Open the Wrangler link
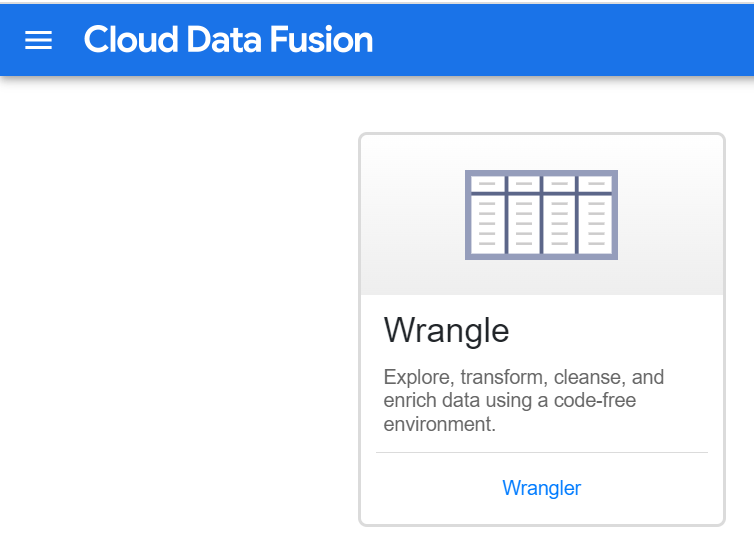 541,488
